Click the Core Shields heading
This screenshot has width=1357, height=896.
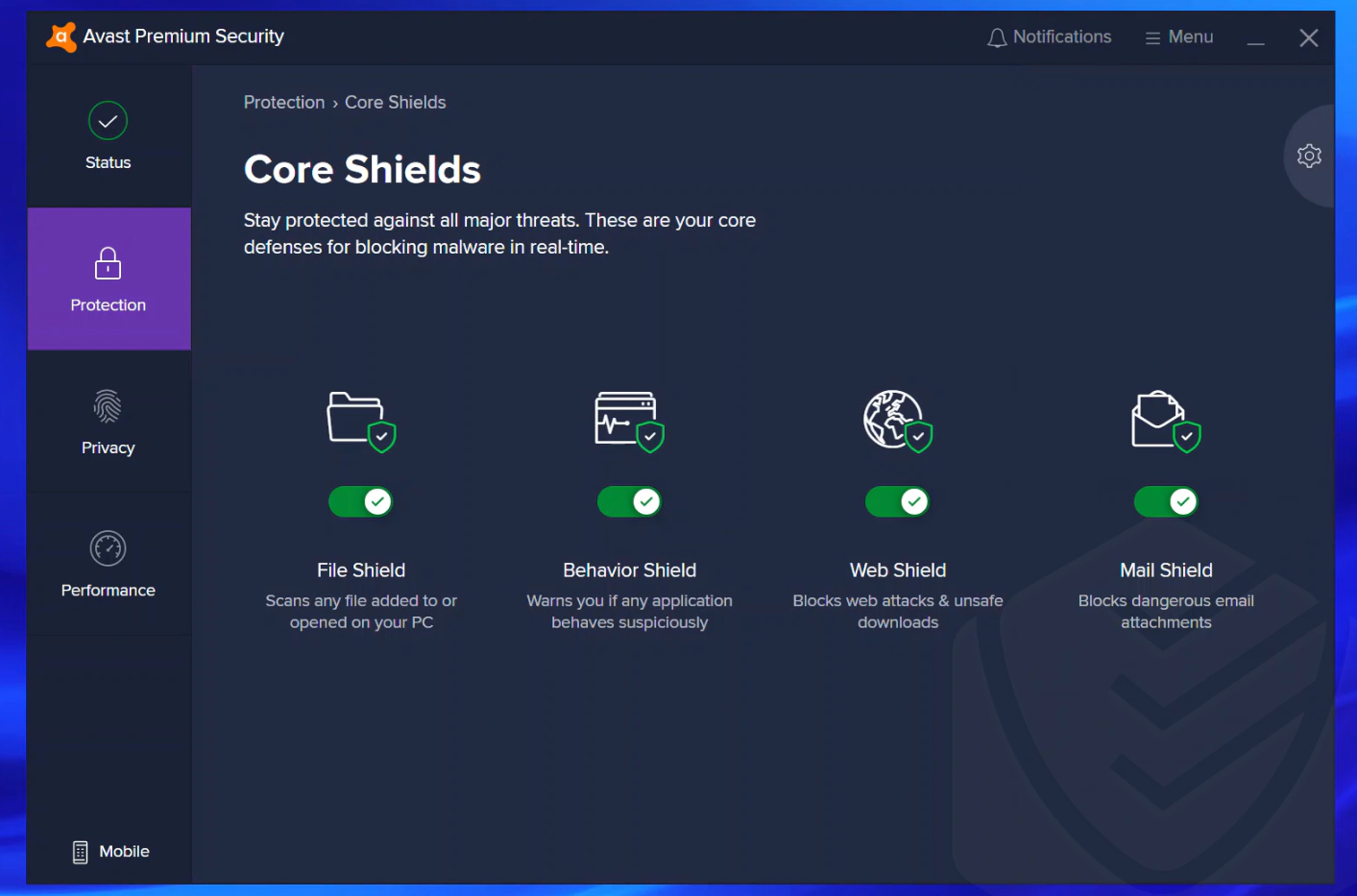[x=362, y=170]
